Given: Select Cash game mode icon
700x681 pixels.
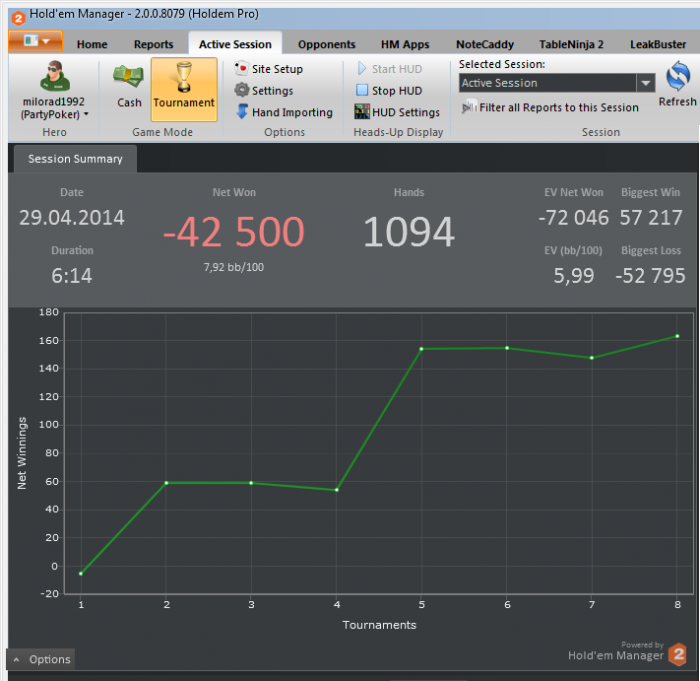Looking at the screenshot, I should pyautogui.click(x=129, y=76).
